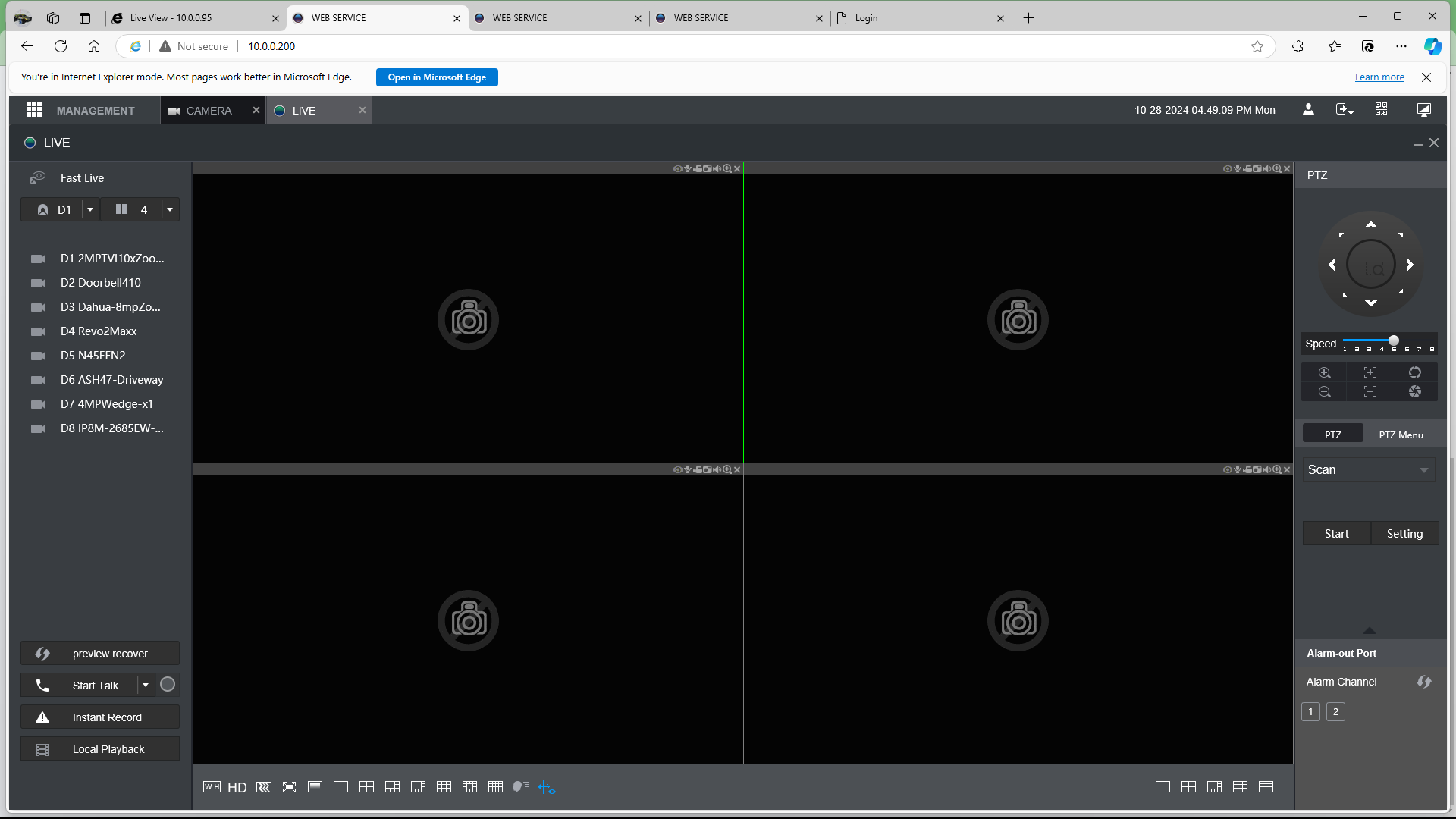Toggle the center PTZ joystick button
The width and height of the screenshot is (1456, 819).
click(1371, 265)
